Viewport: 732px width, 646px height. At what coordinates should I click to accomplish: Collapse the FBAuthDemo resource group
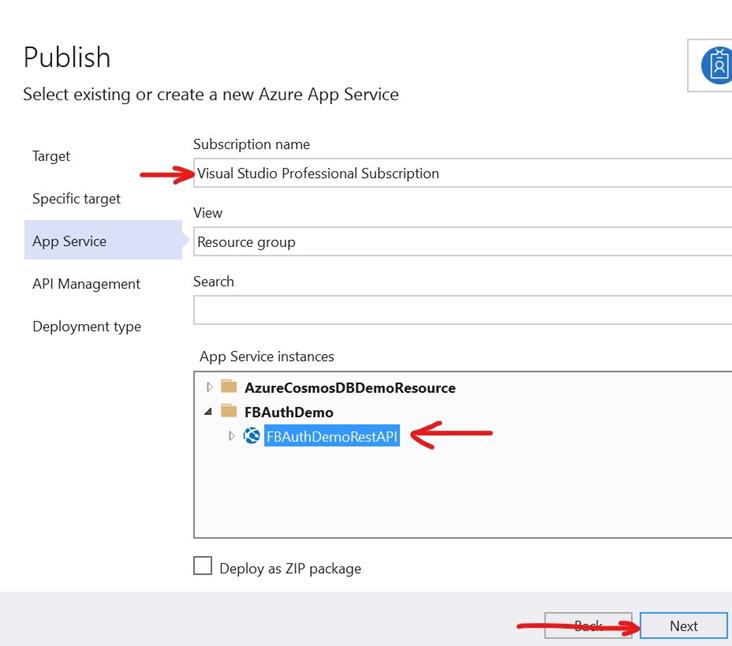point(208,412)
